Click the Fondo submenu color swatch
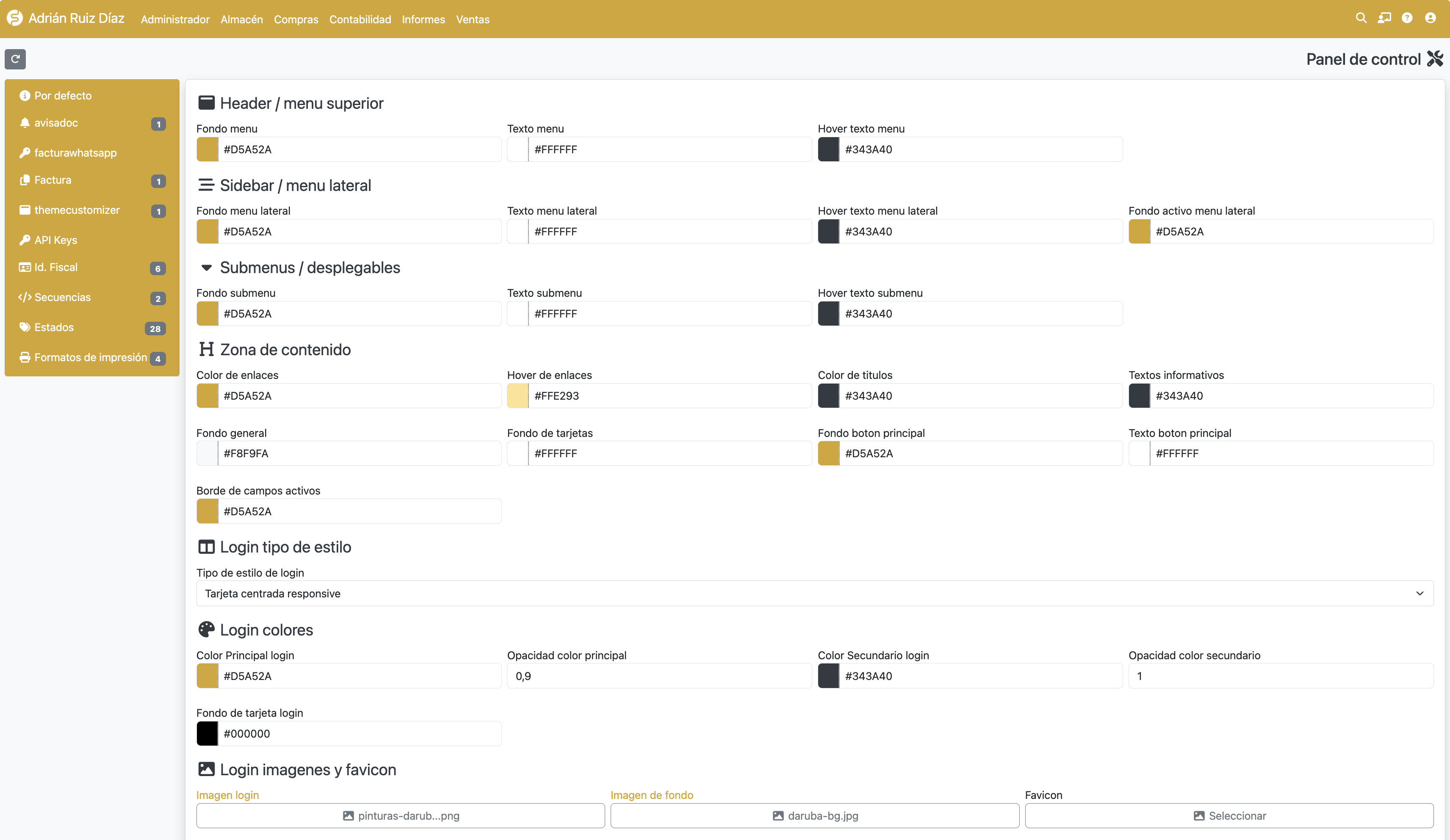 coord(207,314)
